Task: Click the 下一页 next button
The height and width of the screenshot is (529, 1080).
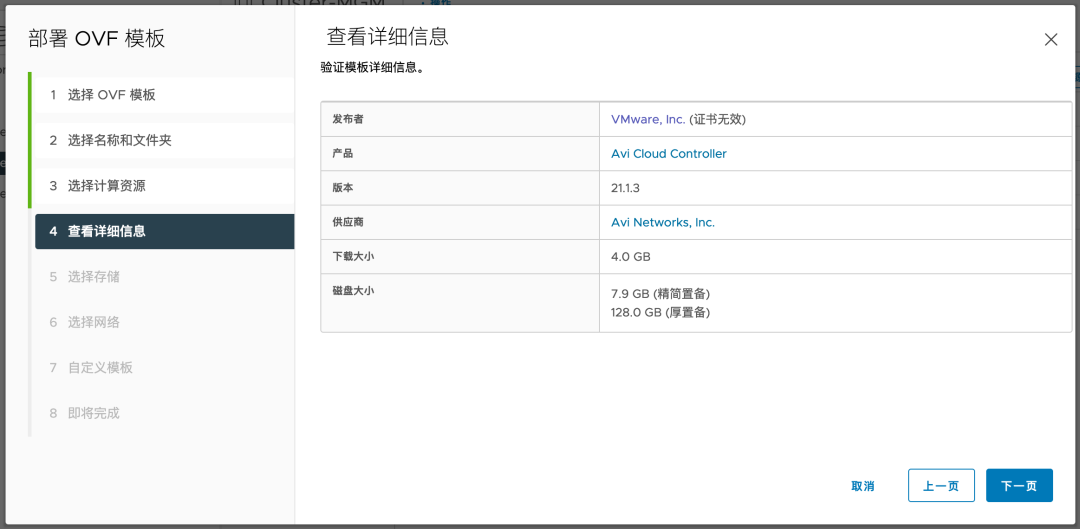Action: click(1019, 486)
